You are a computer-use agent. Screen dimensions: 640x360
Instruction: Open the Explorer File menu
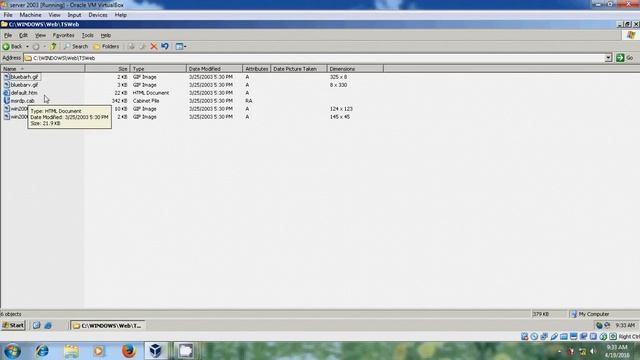coord(8,36)
